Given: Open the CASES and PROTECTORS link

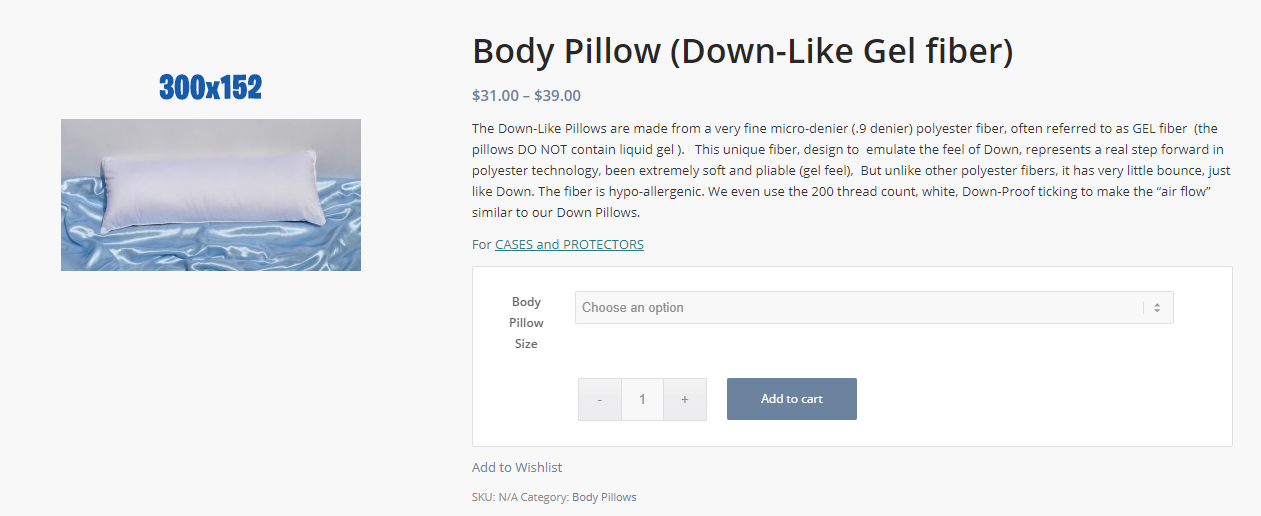Looking at the screenshot, I should [569, 244].
